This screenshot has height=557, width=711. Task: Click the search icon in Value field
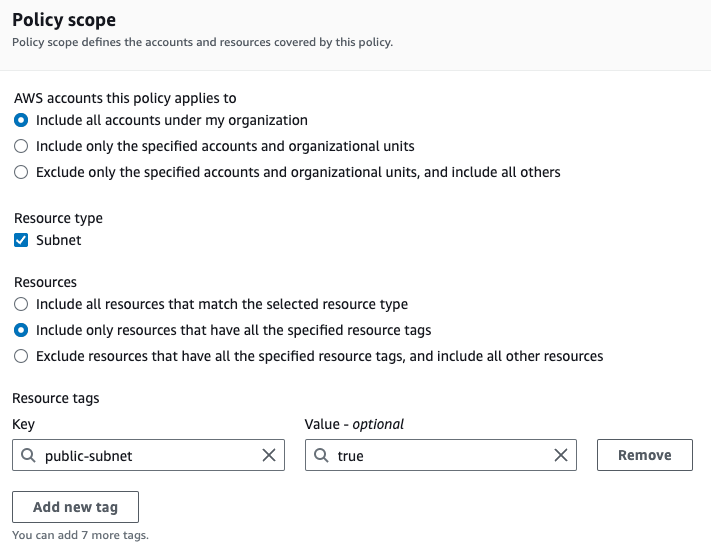tap(320, 456)
